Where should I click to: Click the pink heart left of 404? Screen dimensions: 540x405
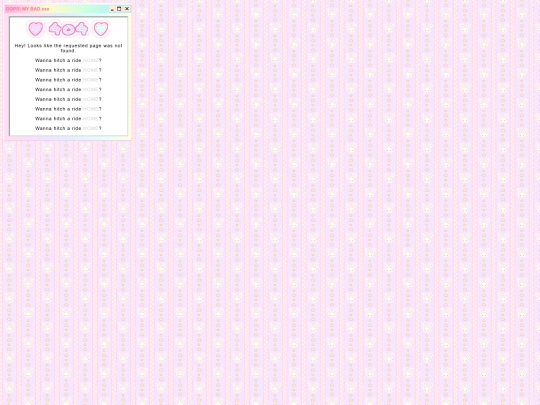click(35, 29)
